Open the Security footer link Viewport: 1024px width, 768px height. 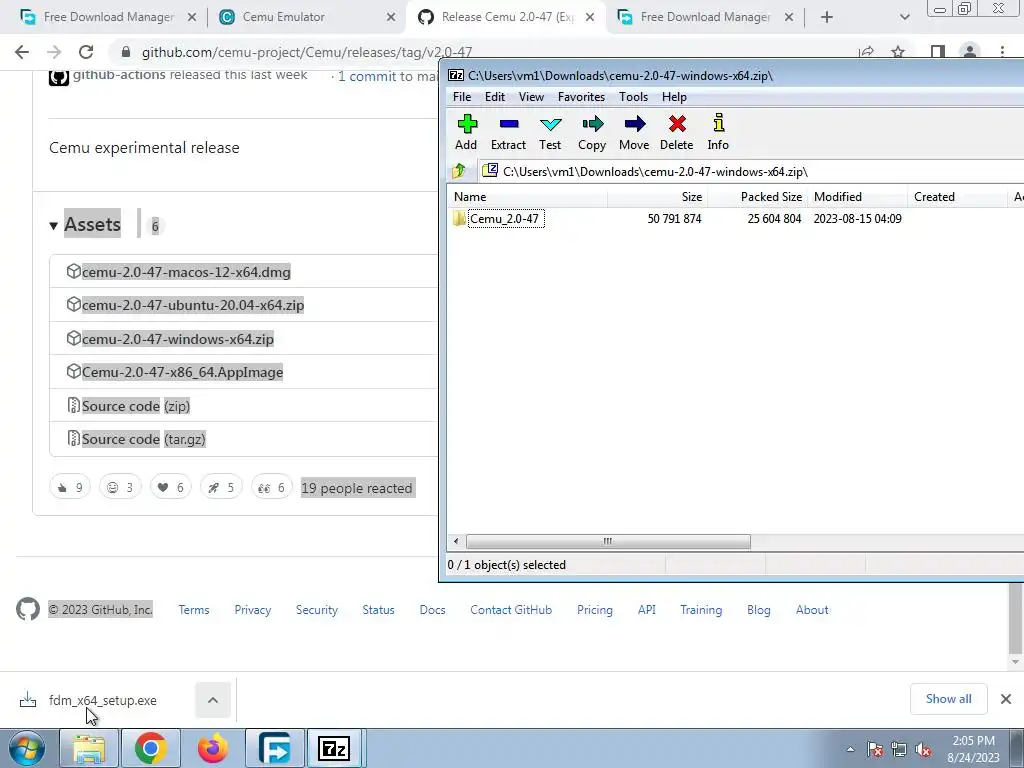coord(317,610)
